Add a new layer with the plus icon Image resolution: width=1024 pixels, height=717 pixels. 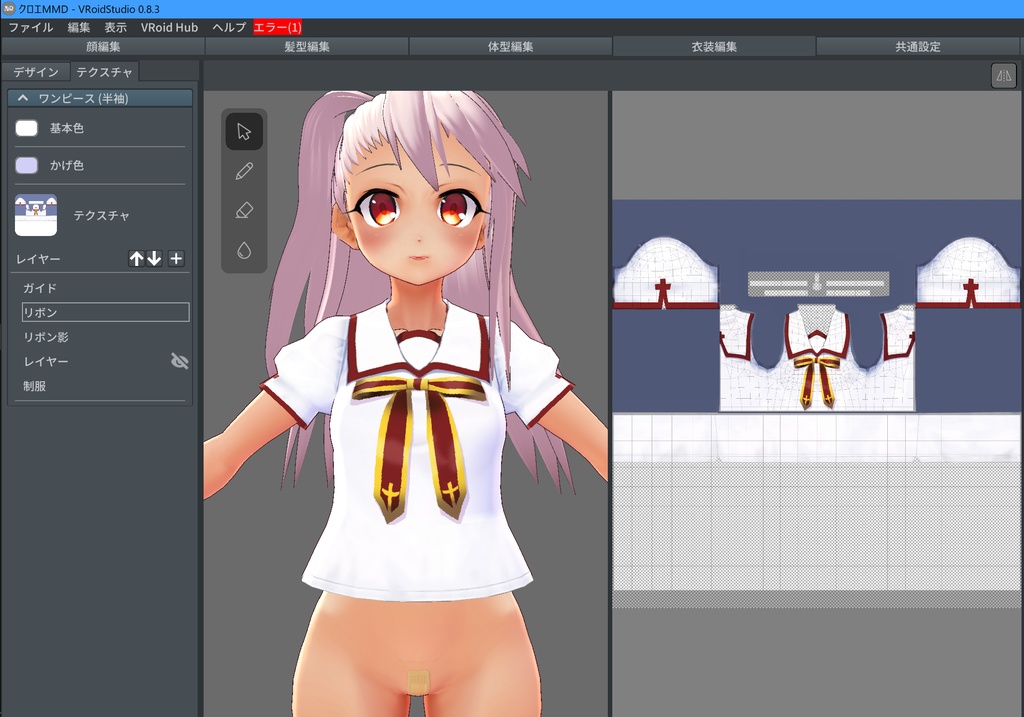pyautogui.click(x=175, y=258)
